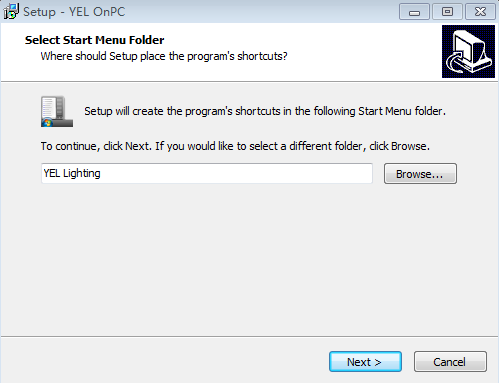Screen dimensions: 499x383
Task: Click the Start Menu folder icon
Action: (x=57, y=111)
